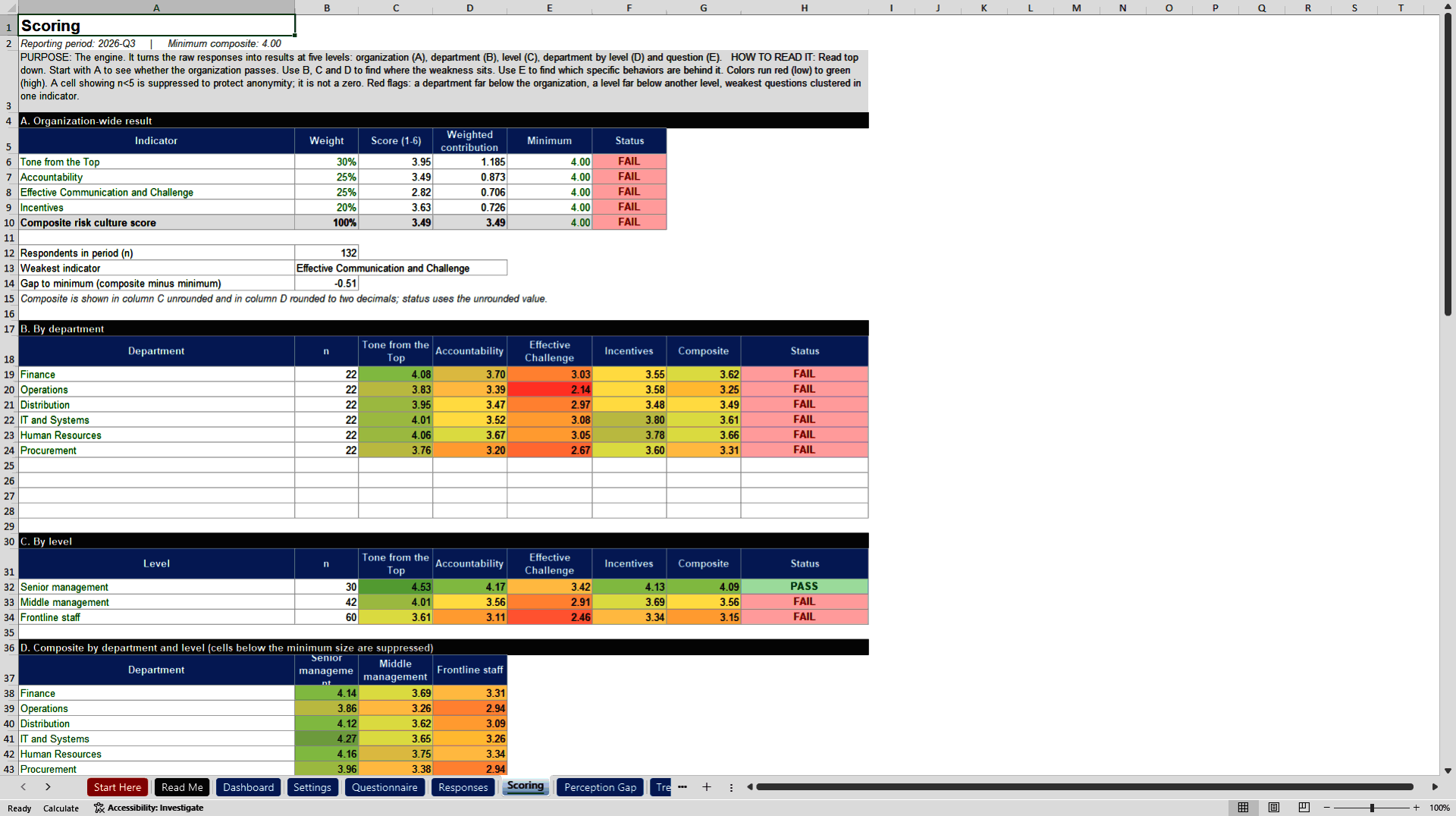The height and width of the screenshot is (816, 1456).
Task: Click the Weakest indicator result cell
Action: 401,268
